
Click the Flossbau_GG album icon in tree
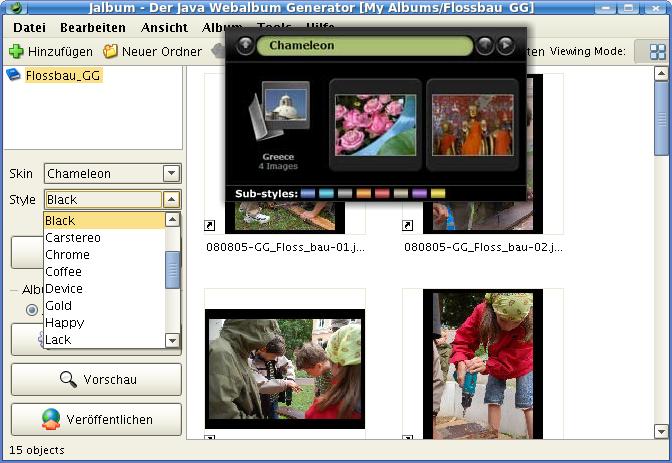(14, 75)
